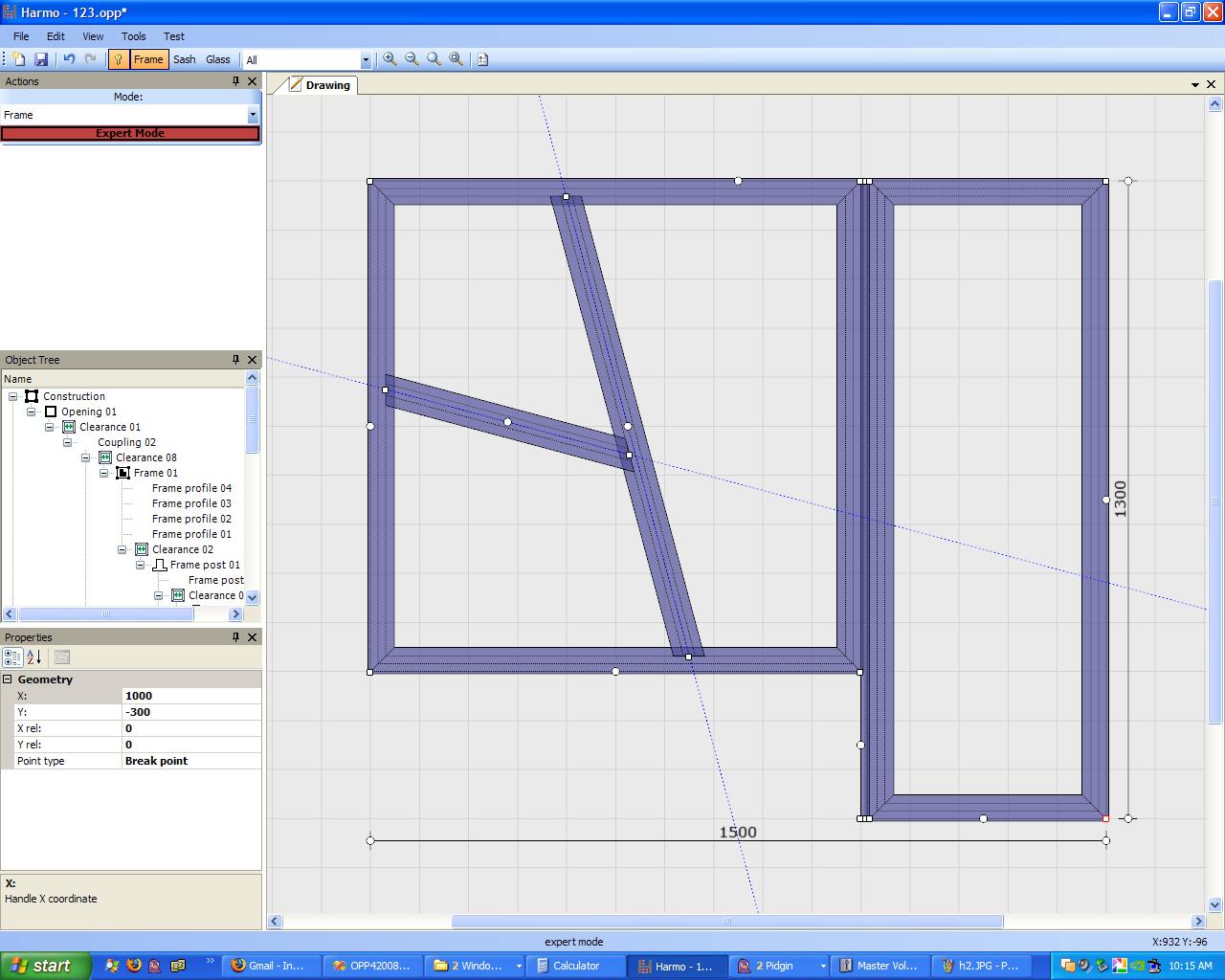Viewport: 1225px width, 980px height.
Task: Toggle Frame mode in toolbar
Action: 148,59
